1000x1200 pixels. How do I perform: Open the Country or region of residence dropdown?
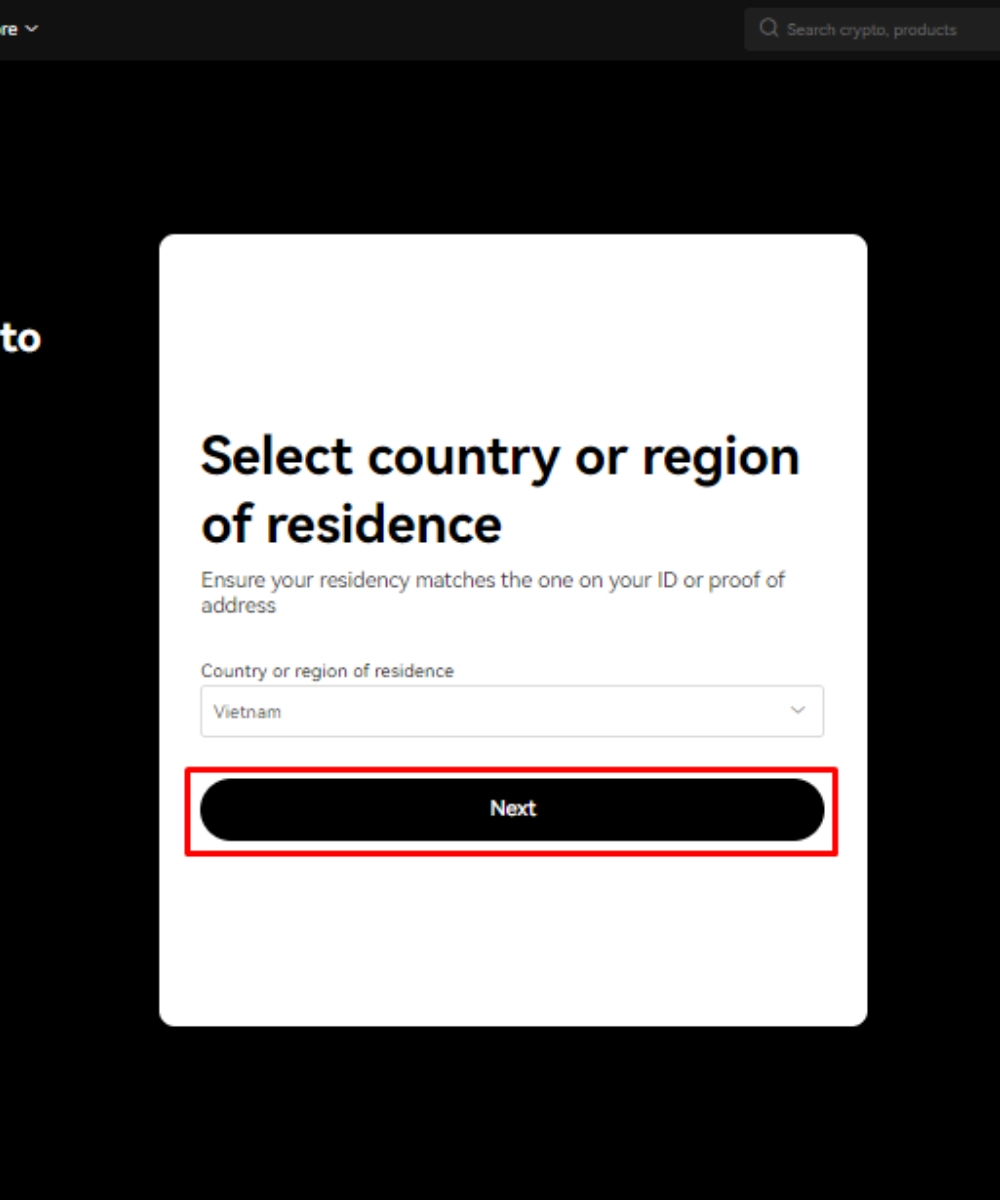tap(512, 711)
